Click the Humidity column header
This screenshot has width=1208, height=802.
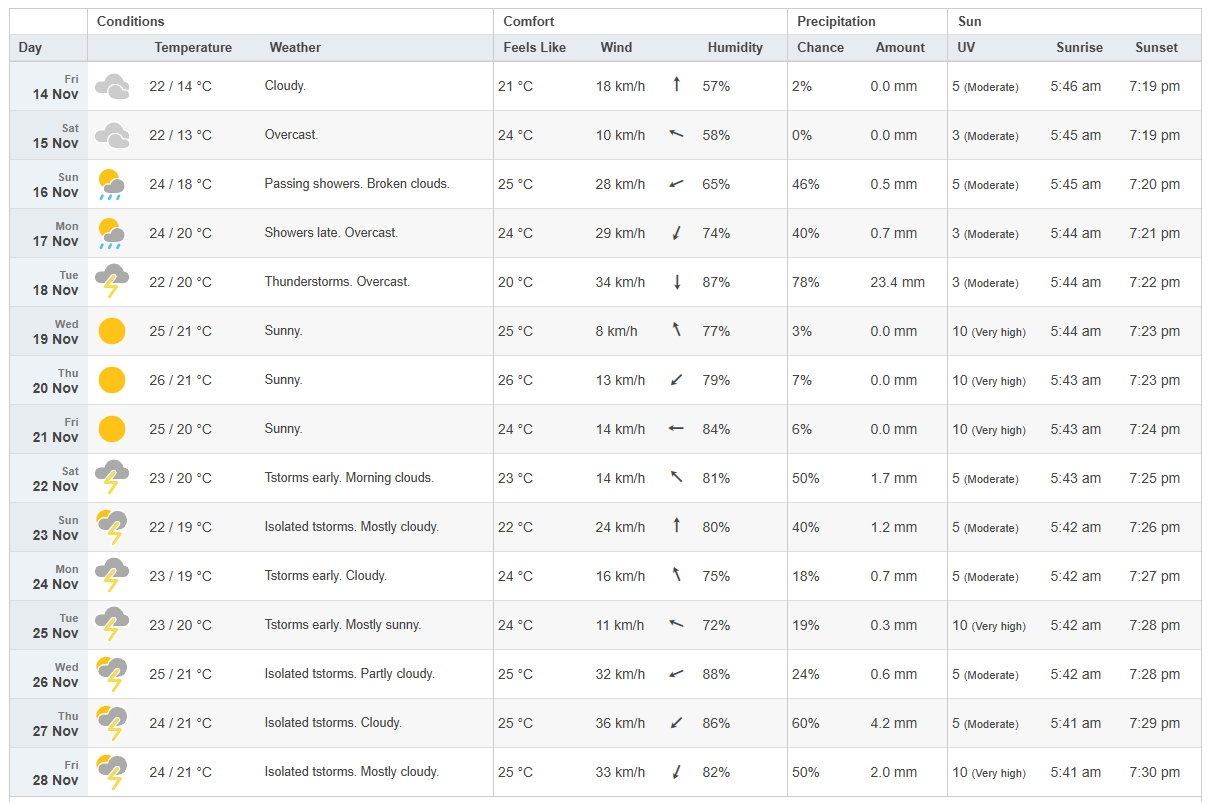tap(735, 47)
